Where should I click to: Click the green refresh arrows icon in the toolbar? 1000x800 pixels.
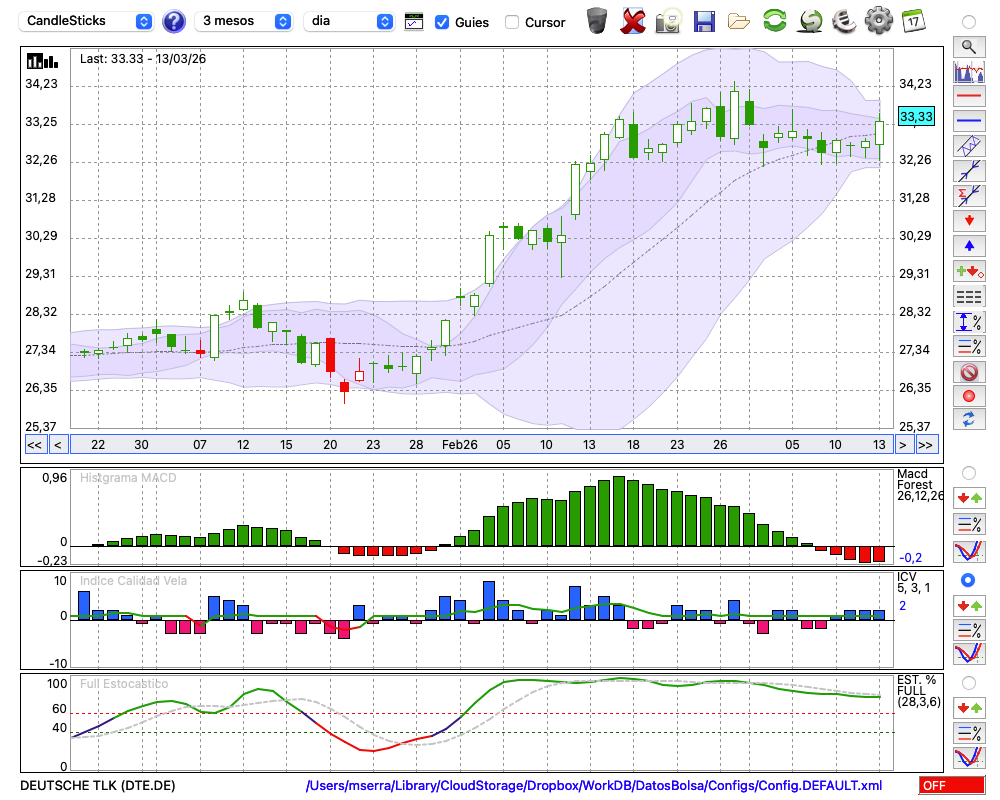pos(774,20)
